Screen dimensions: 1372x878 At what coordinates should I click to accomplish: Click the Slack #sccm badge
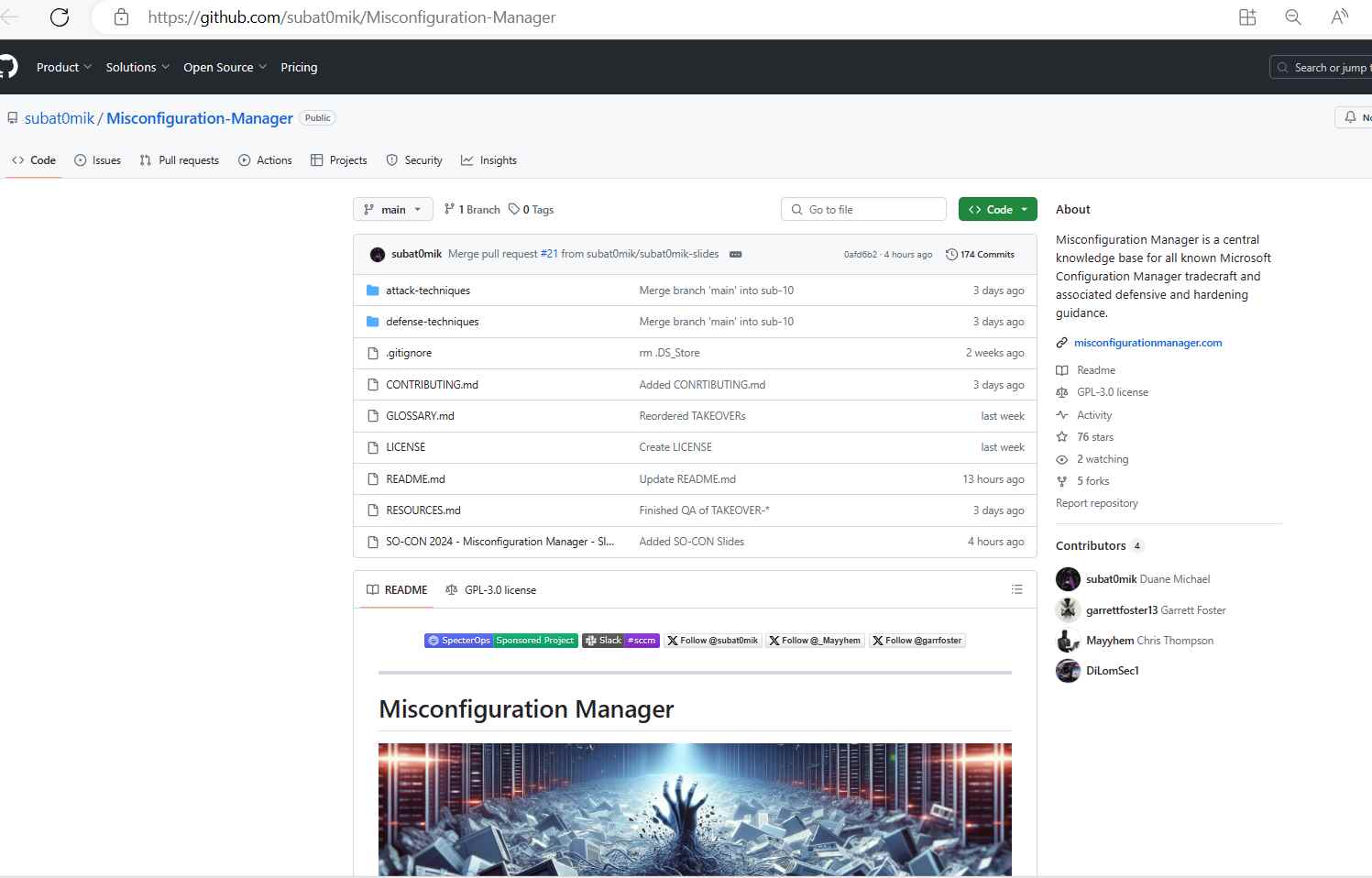[x=620, y=641]
